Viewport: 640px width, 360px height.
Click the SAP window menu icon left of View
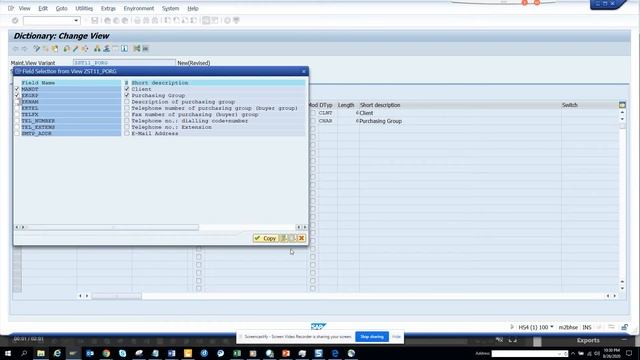coord(11,8)
